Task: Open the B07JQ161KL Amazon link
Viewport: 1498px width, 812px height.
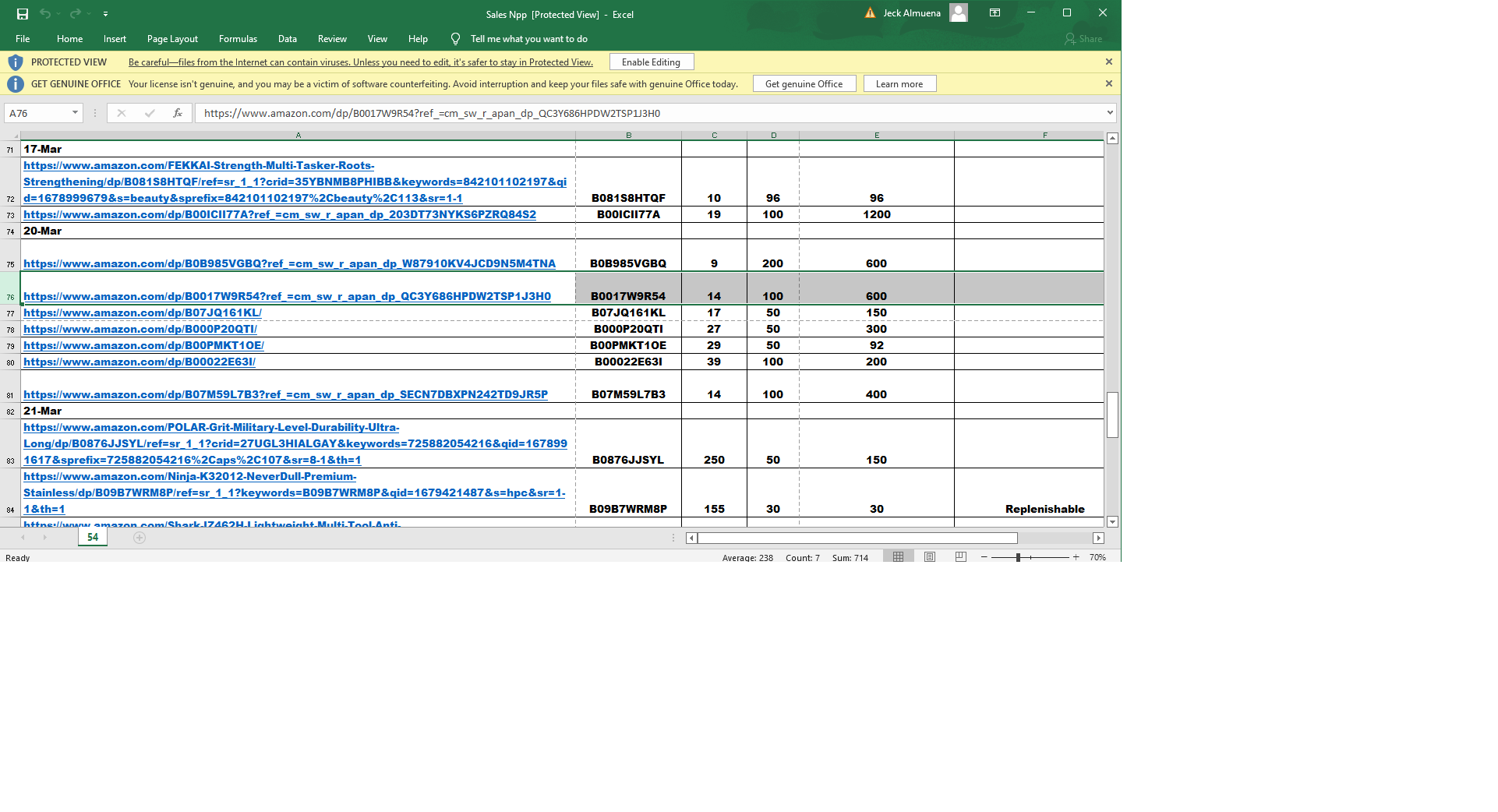Action: (x=143, y=312)
